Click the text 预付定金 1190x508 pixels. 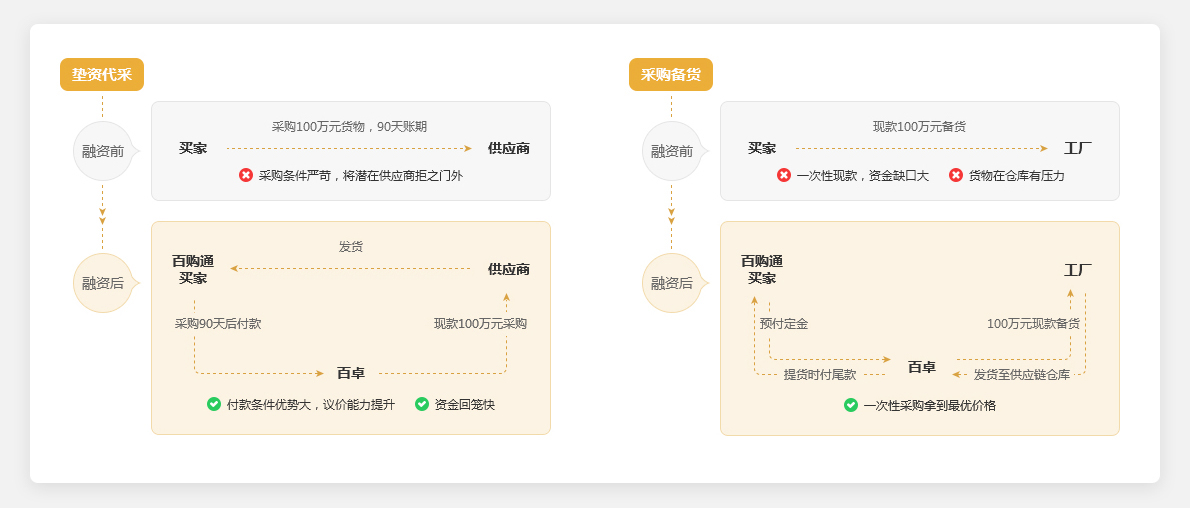(784, 323)
